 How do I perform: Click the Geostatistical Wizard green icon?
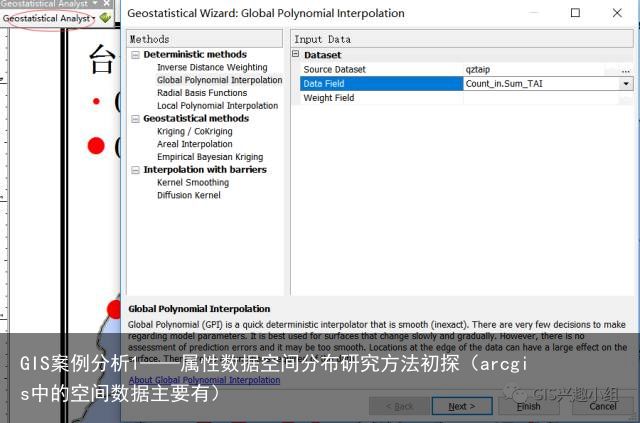tap(105, 18)
